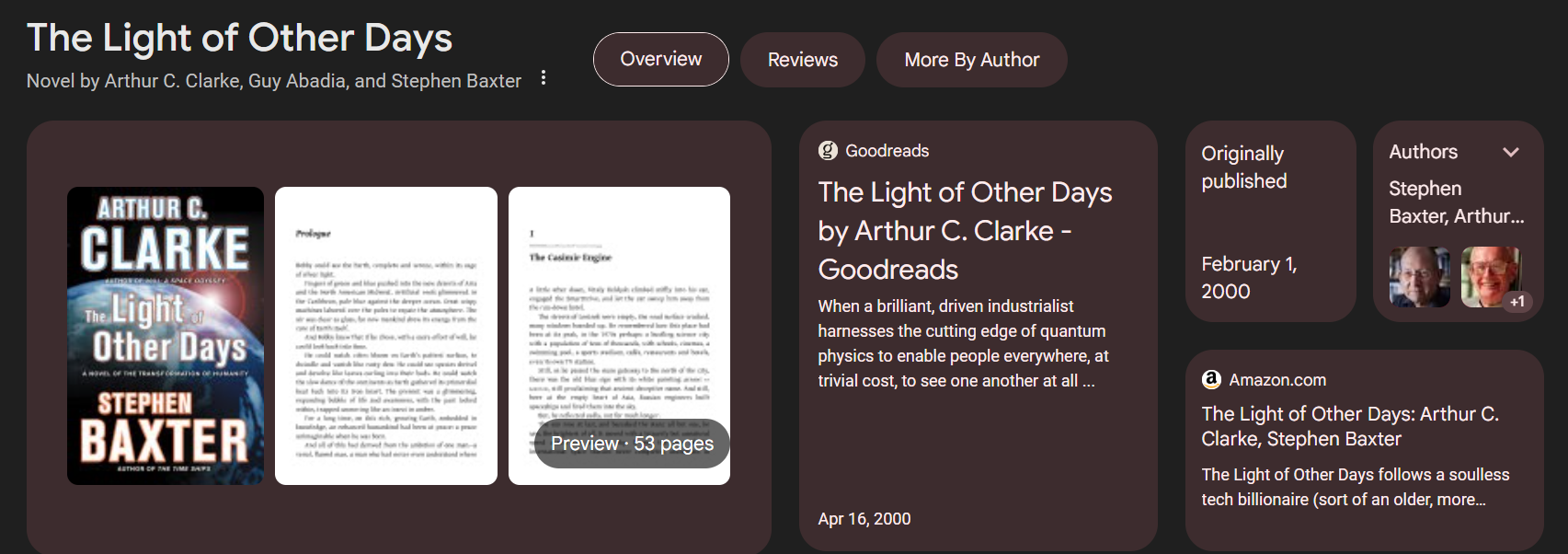Viewport: 1568px width, 554px height.
Task: Open the book cover thumbnail
Action: pyautogui.click(x=166, y=336)
